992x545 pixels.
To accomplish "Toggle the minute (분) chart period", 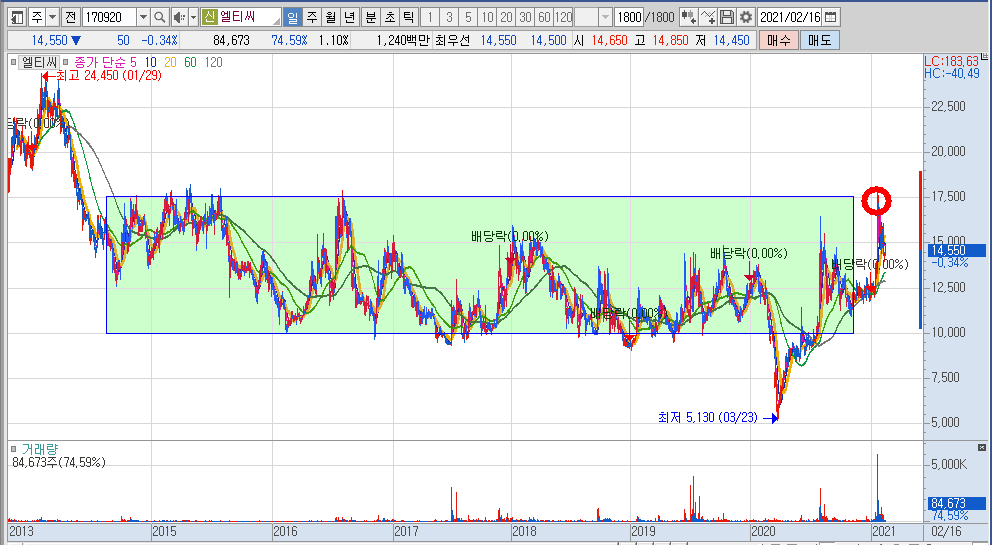I will 370,17.
